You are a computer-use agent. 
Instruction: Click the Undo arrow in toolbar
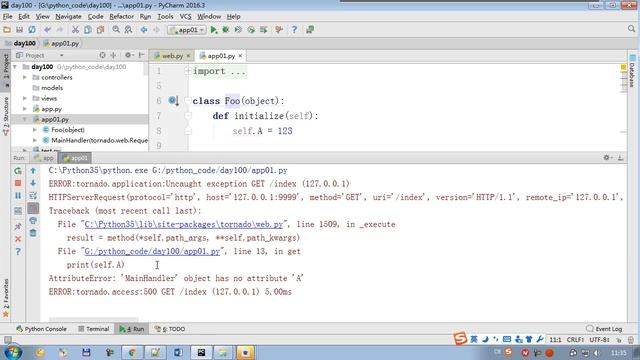tap(47, 30)
